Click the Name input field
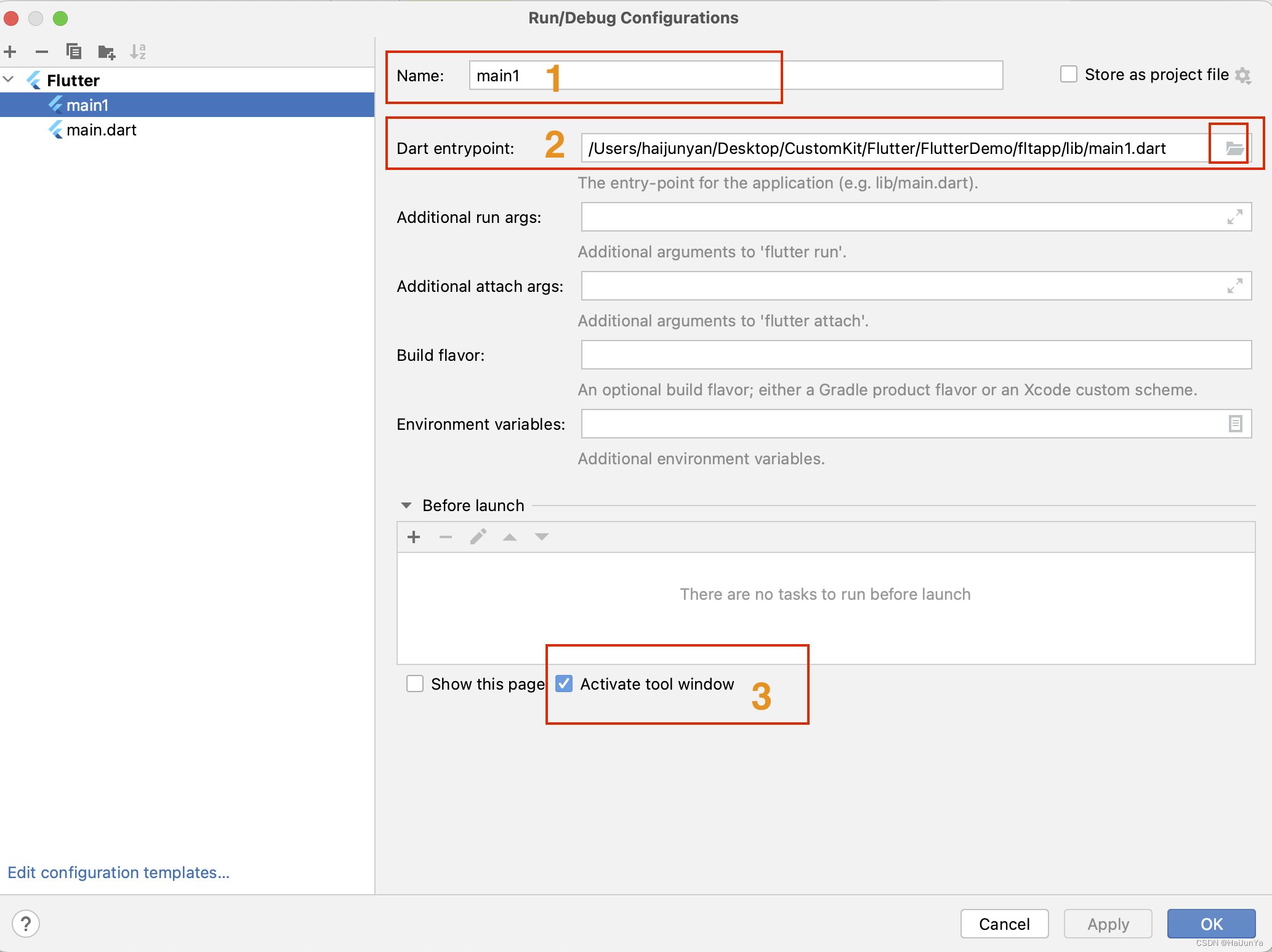This screenshot has width=1272, height=952. [x=736, y=74]
